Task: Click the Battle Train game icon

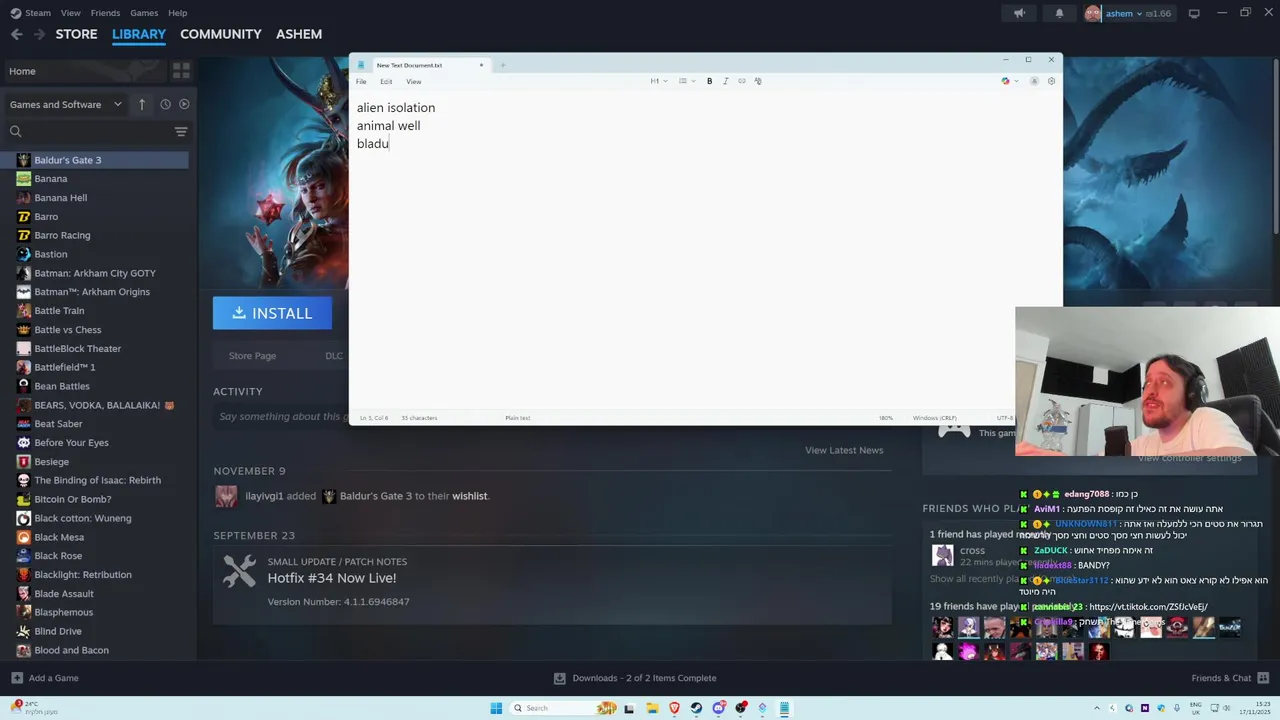Action: (24, 311)
